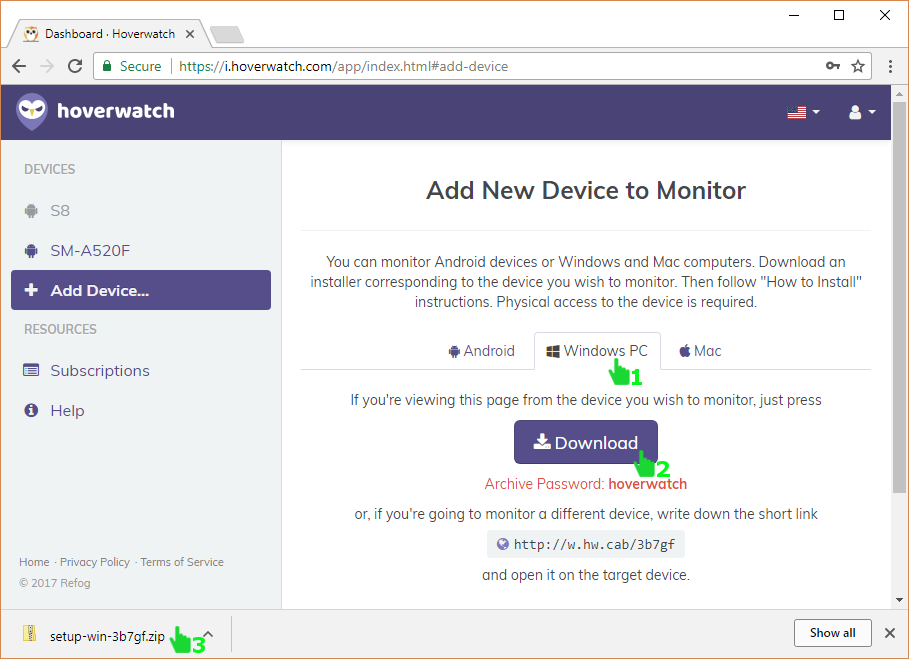Close the Dashboard Hoverwatch tab
The width and height of the screenshot is (909, 659).
pyautogui.click(x=190, y=34)
